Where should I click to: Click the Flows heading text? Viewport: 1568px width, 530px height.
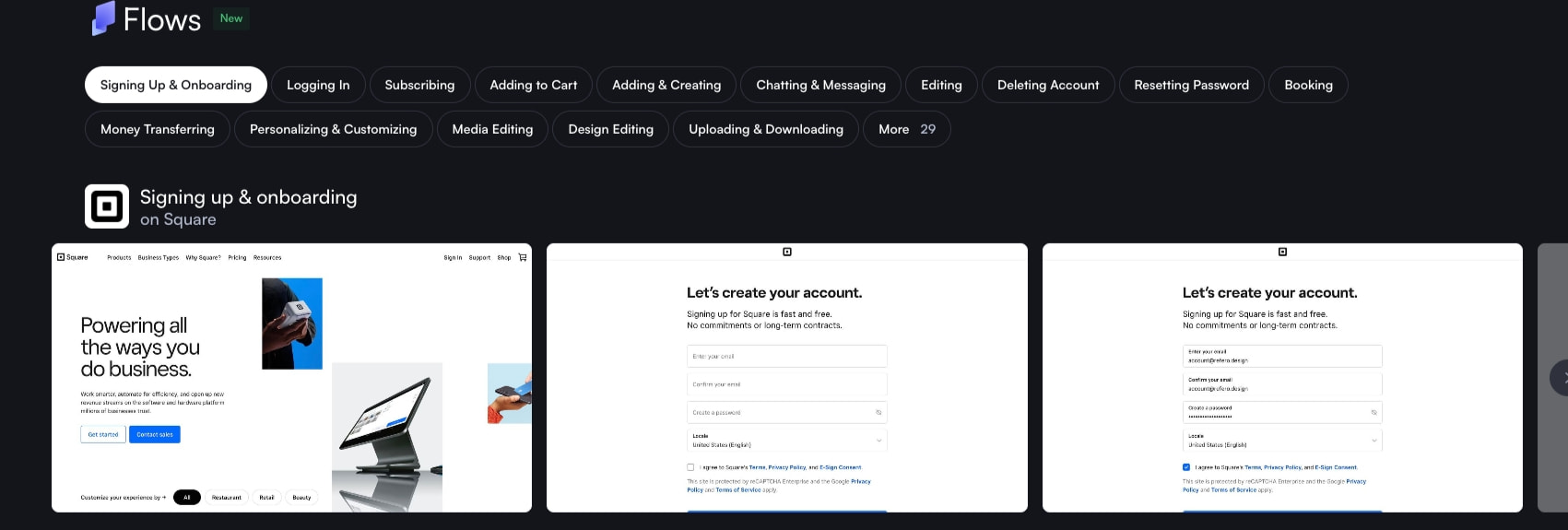pos(162,19)
